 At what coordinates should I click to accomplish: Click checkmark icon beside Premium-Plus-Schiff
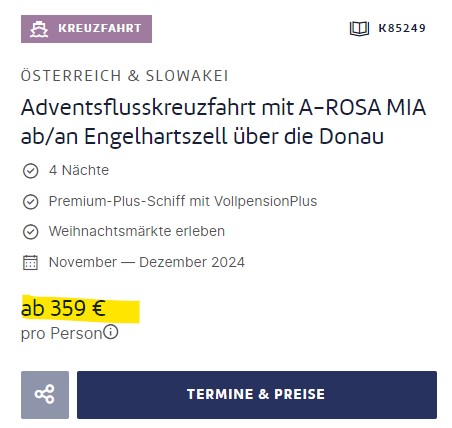click(30, 202)
